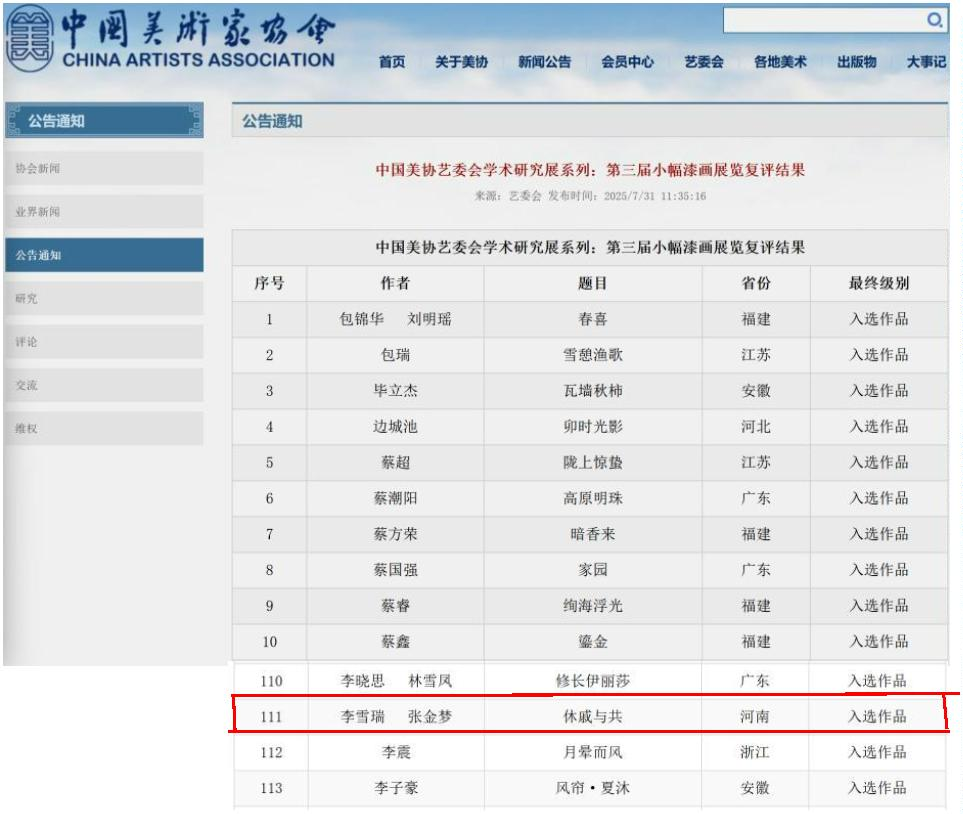Select 业界新闻 in the sidebar

(104, 212)
